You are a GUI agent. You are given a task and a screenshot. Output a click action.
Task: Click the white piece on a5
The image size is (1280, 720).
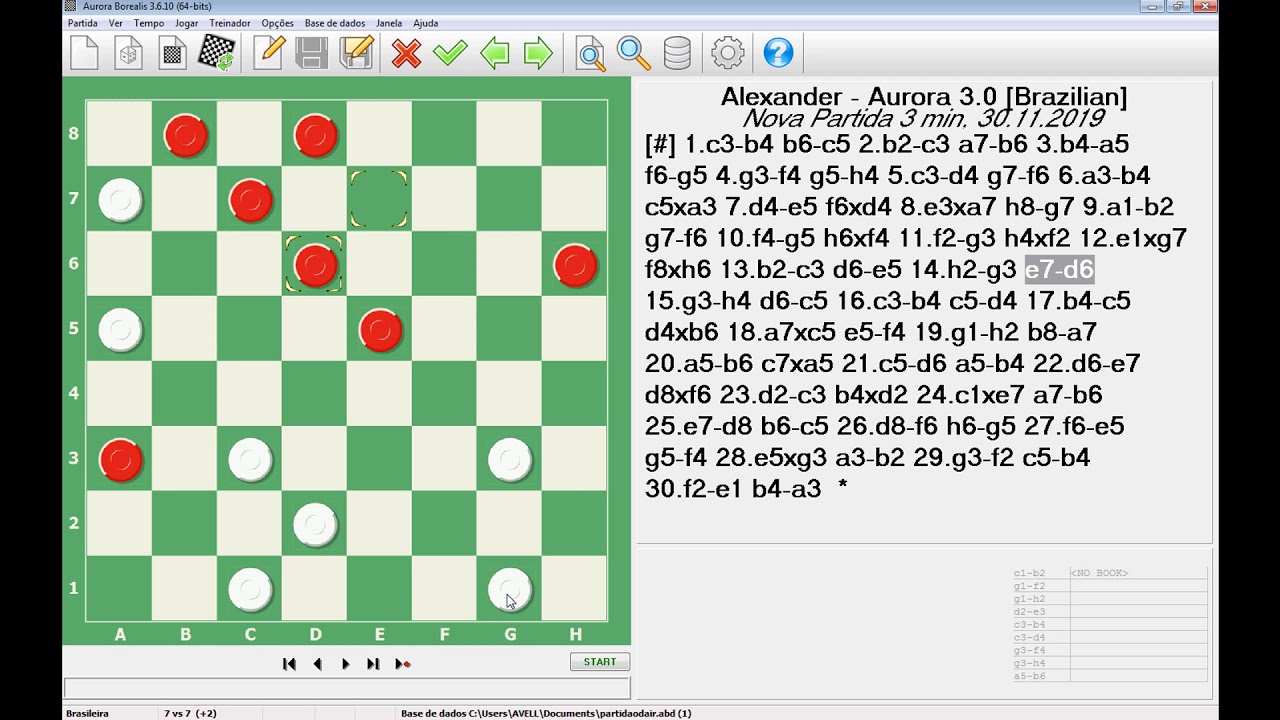click(x=121, y=330)
